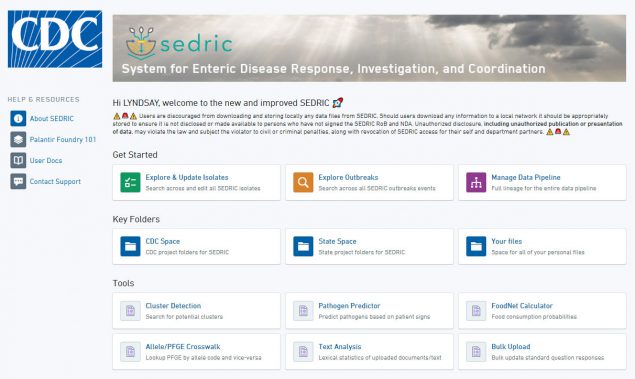Screen dimensions: 635x379
Task: Open the Explore & Update Isolates title
Action: tap(187, 177)
